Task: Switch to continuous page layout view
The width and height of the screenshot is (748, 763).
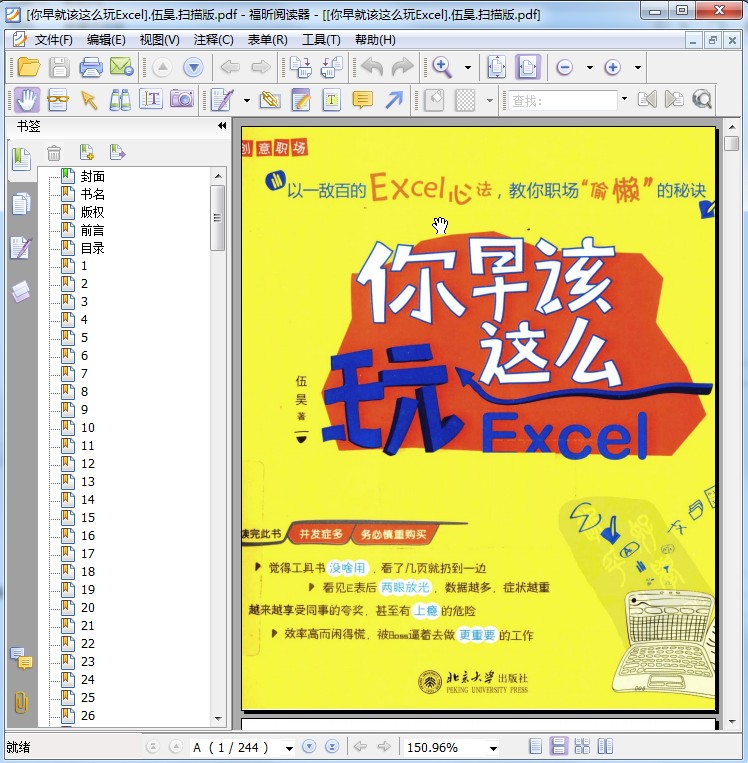Action: [x=558, y=746]
